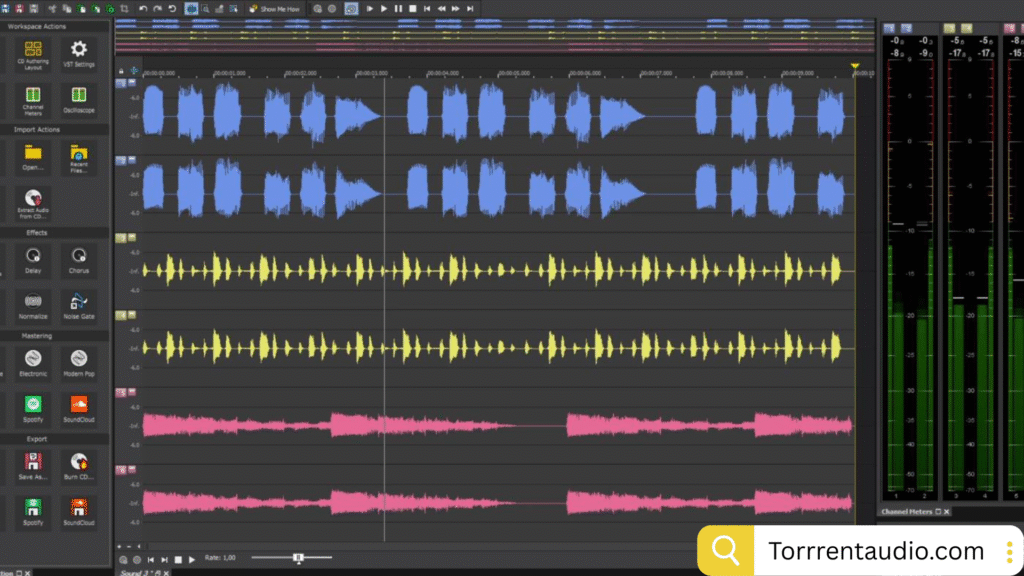The width and height of the screenshot is (1024, 576).
Task: Toggle the pink track's channel button
Action: pyautogui.click(x=121, y=393)
